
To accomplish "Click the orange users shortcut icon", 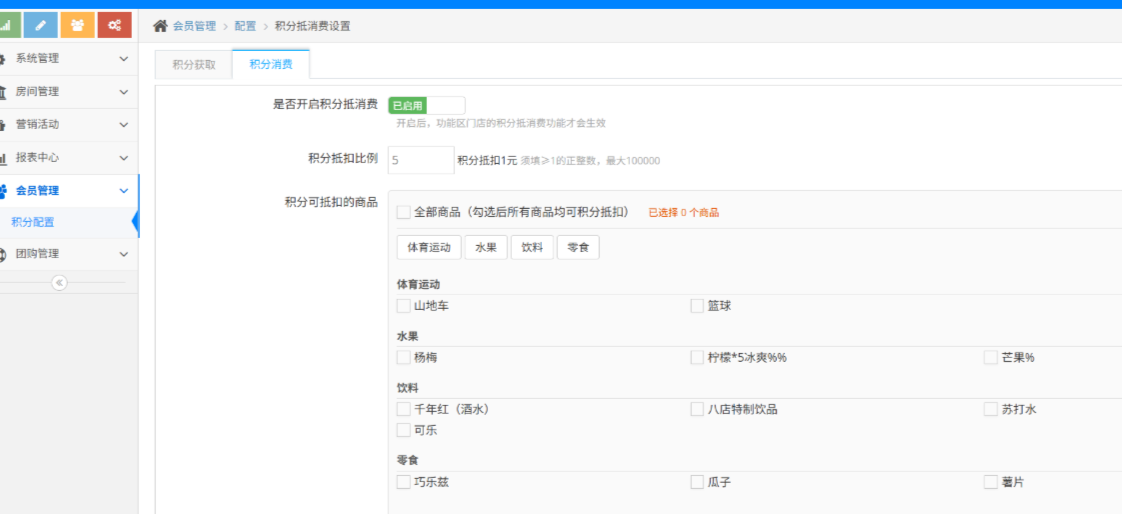I will (x=77, y=25).
